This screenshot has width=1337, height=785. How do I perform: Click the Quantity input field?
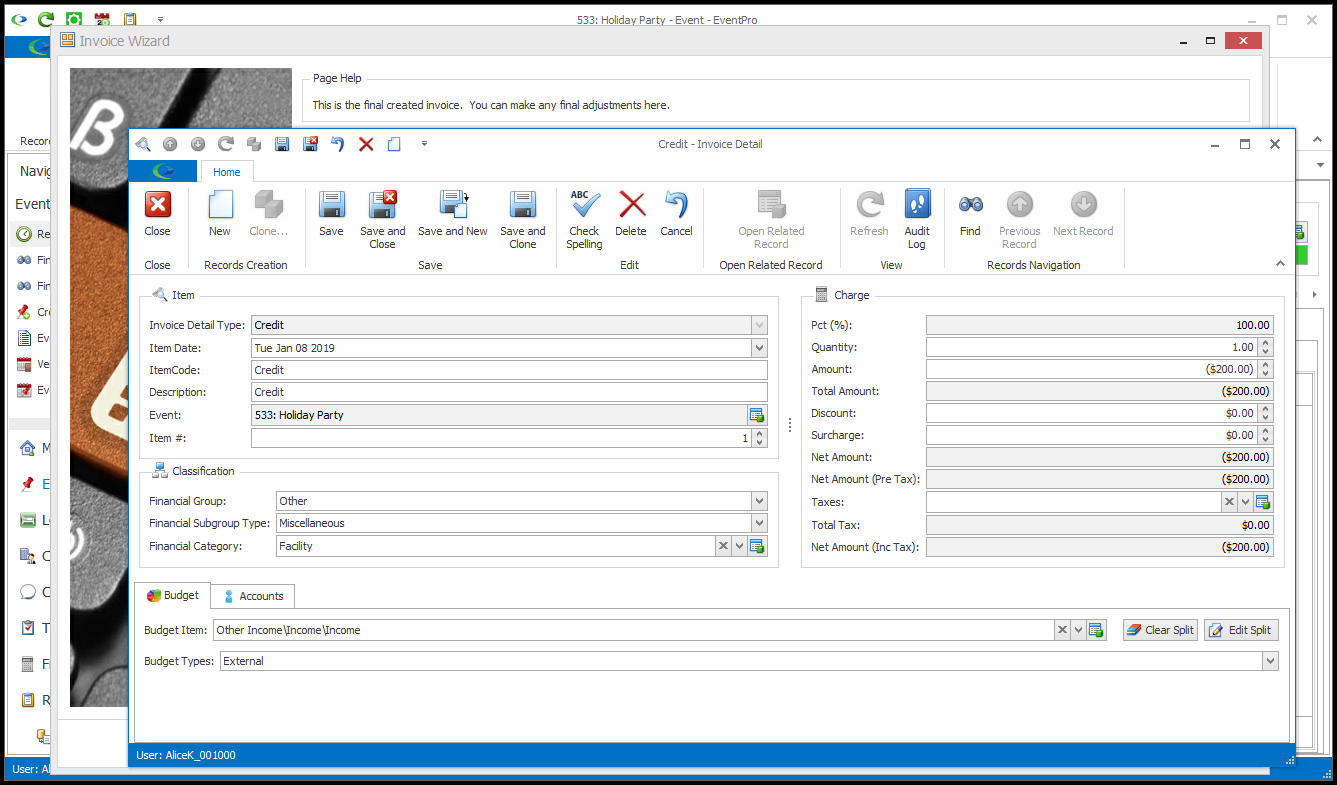(x=1092, y=347)
